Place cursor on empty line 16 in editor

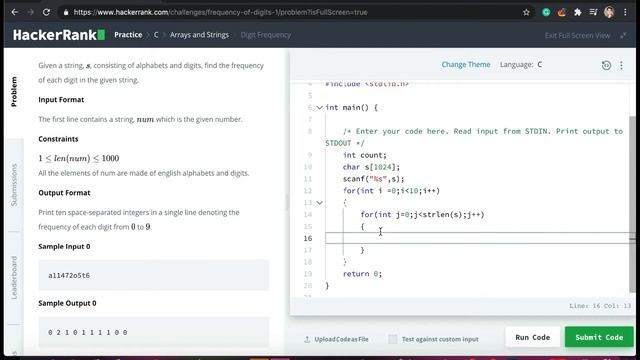pyautogui.click(x=478, y=238)
